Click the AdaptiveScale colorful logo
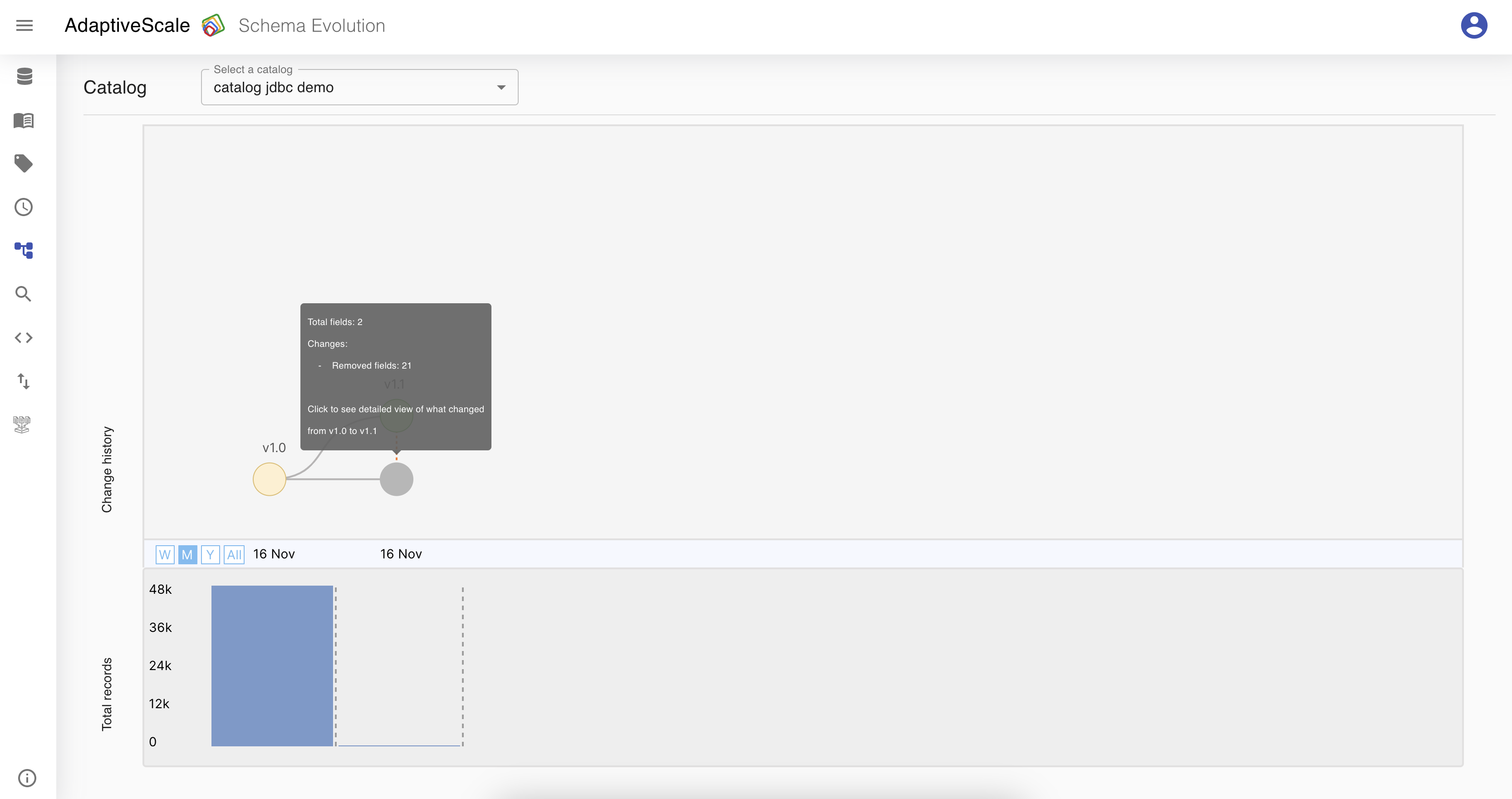The height and width of the screenshot is (799, 1512). 213,25
